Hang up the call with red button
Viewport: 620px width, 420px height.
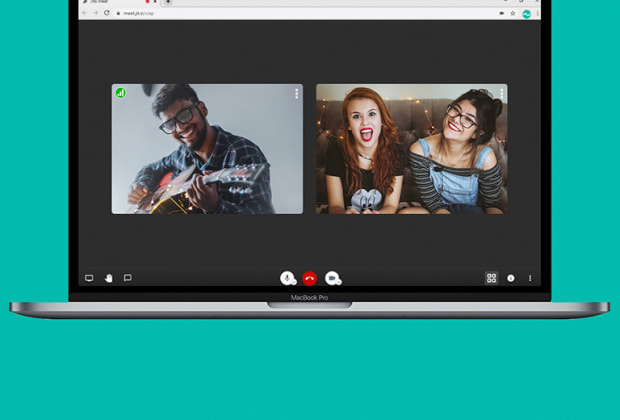[x=310, y=278]
